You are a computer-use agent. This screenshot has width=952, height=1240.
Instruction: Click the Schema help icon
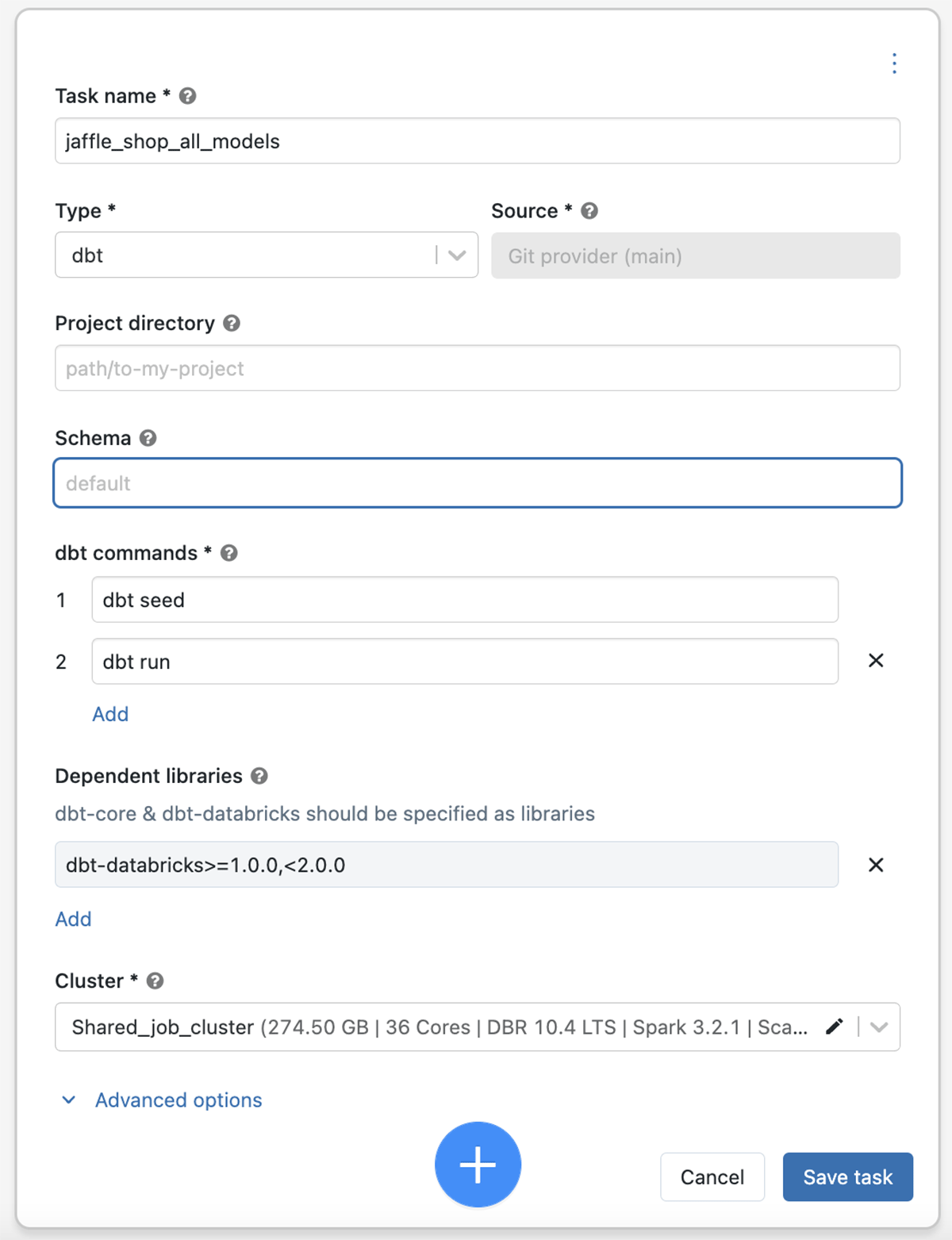pyautogui.click(x=148, y=439)
